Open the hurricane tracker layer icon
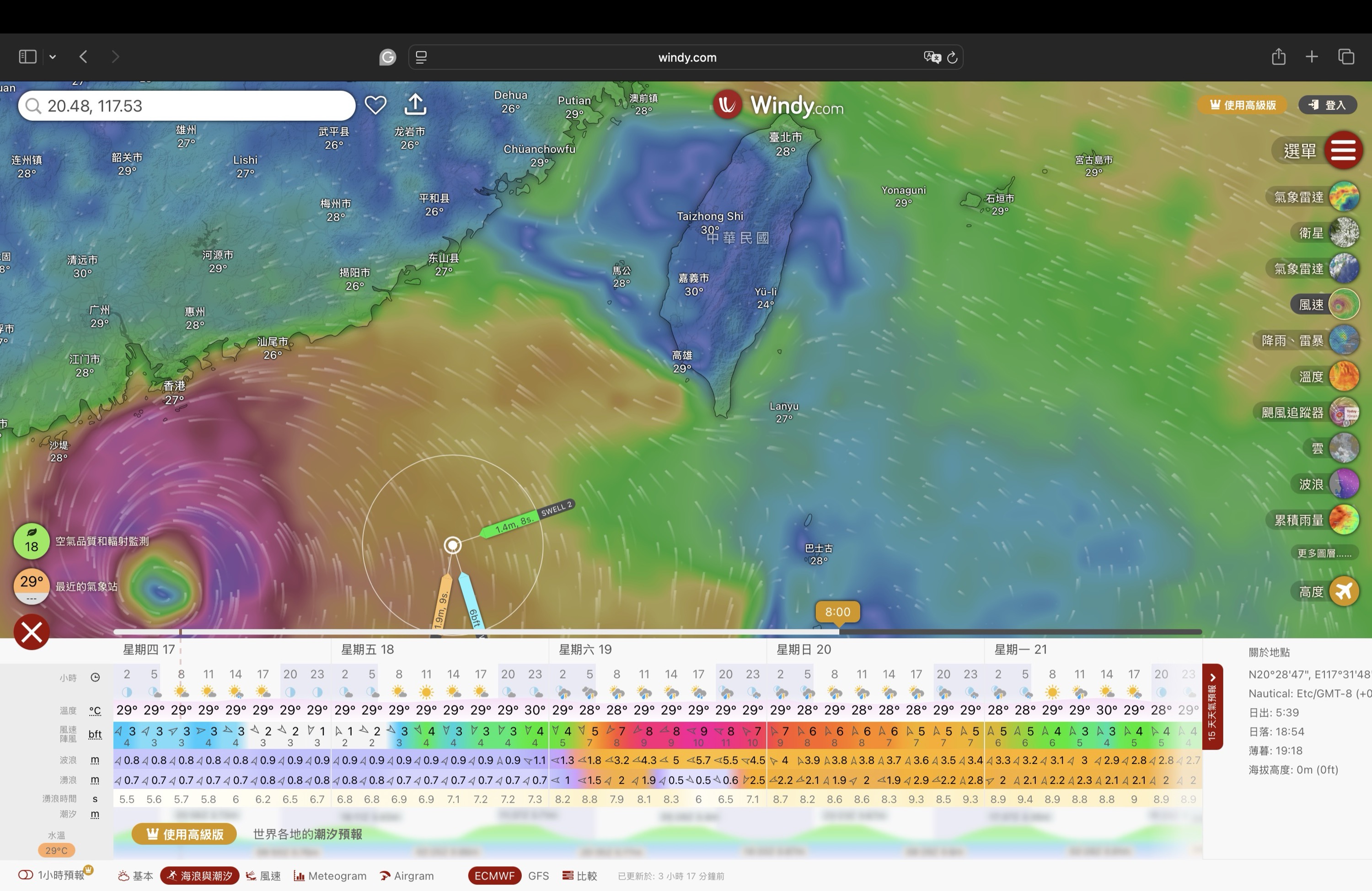Screen dimensions: 1372x891 1344,413
